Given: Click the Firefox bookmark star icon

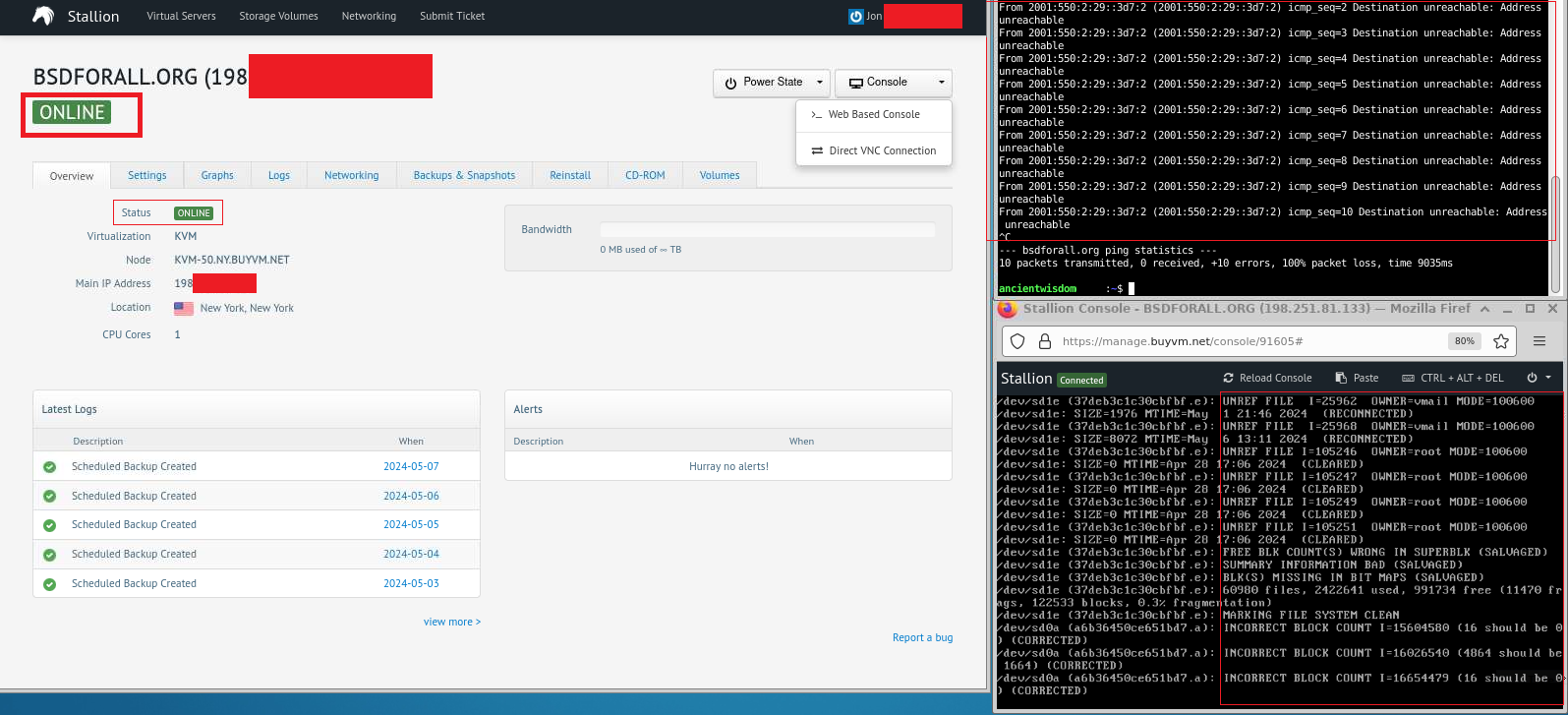Looking at the screenshot, I should (x=1501, y=341).
